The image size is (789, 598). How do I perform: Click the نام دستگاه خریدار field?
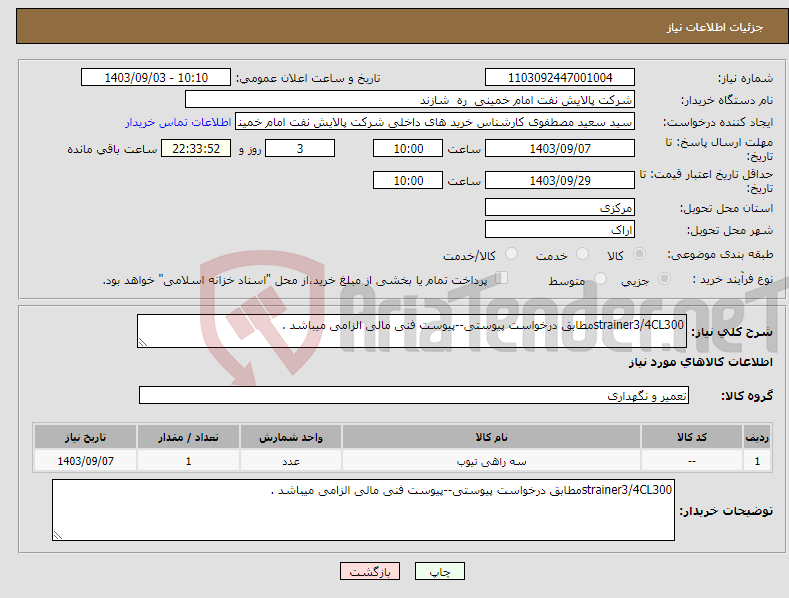(410, 100)
